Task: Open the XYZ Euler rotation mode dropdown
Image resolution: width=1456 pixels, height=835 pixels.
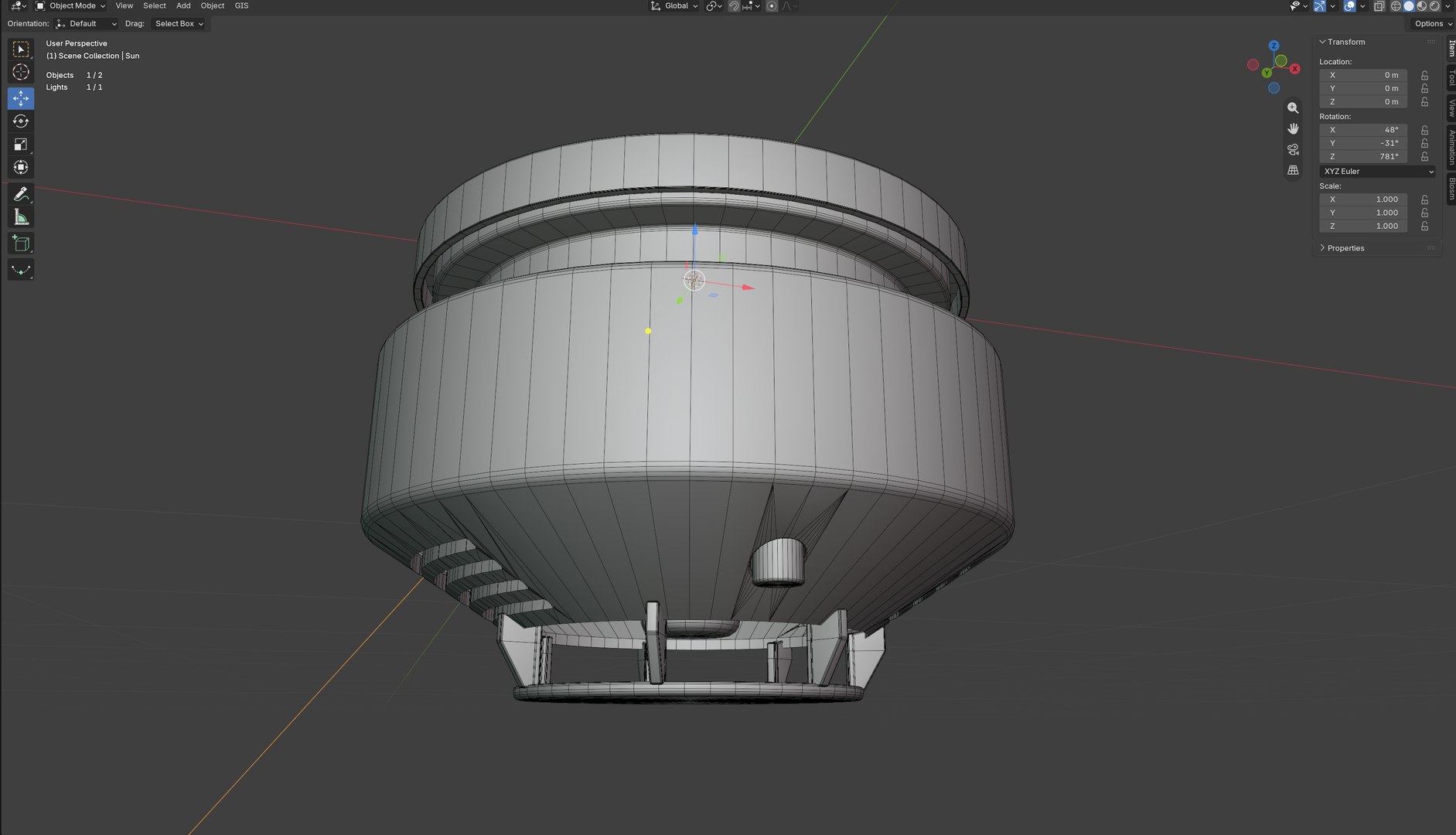Action: (1377, 172)
